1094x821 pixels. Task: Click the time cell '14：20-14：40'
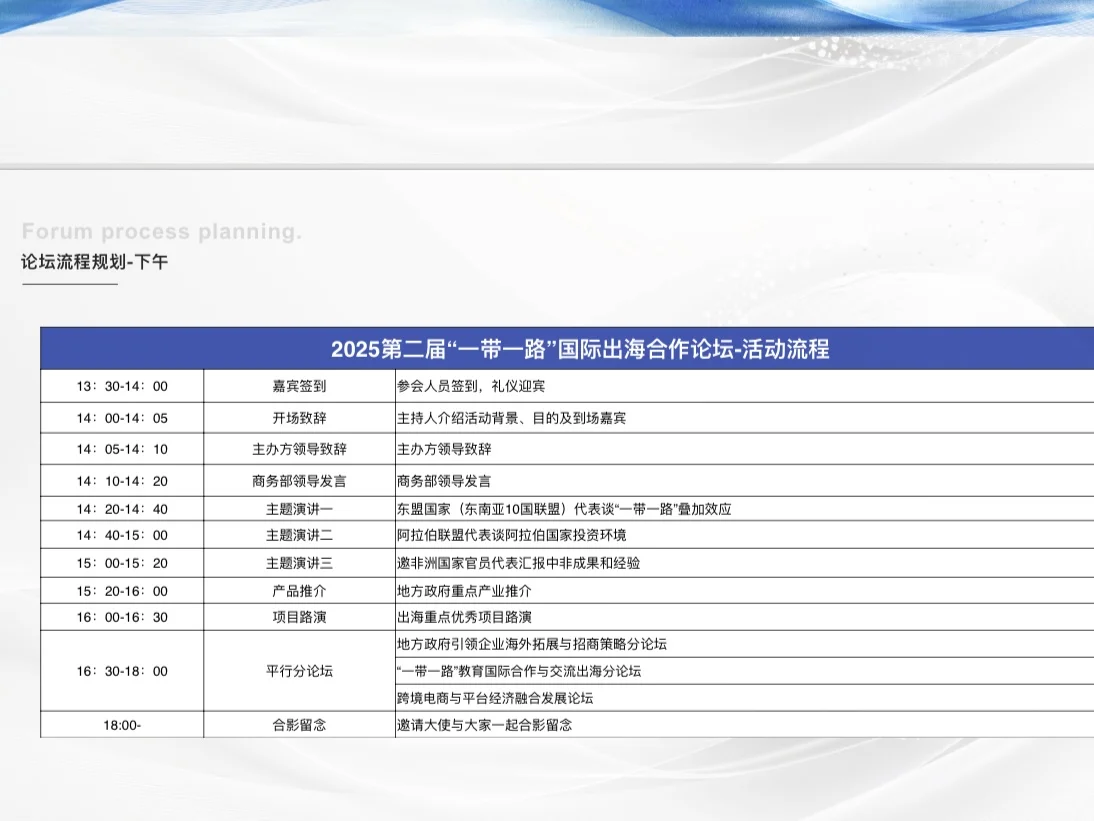(122, 509)
